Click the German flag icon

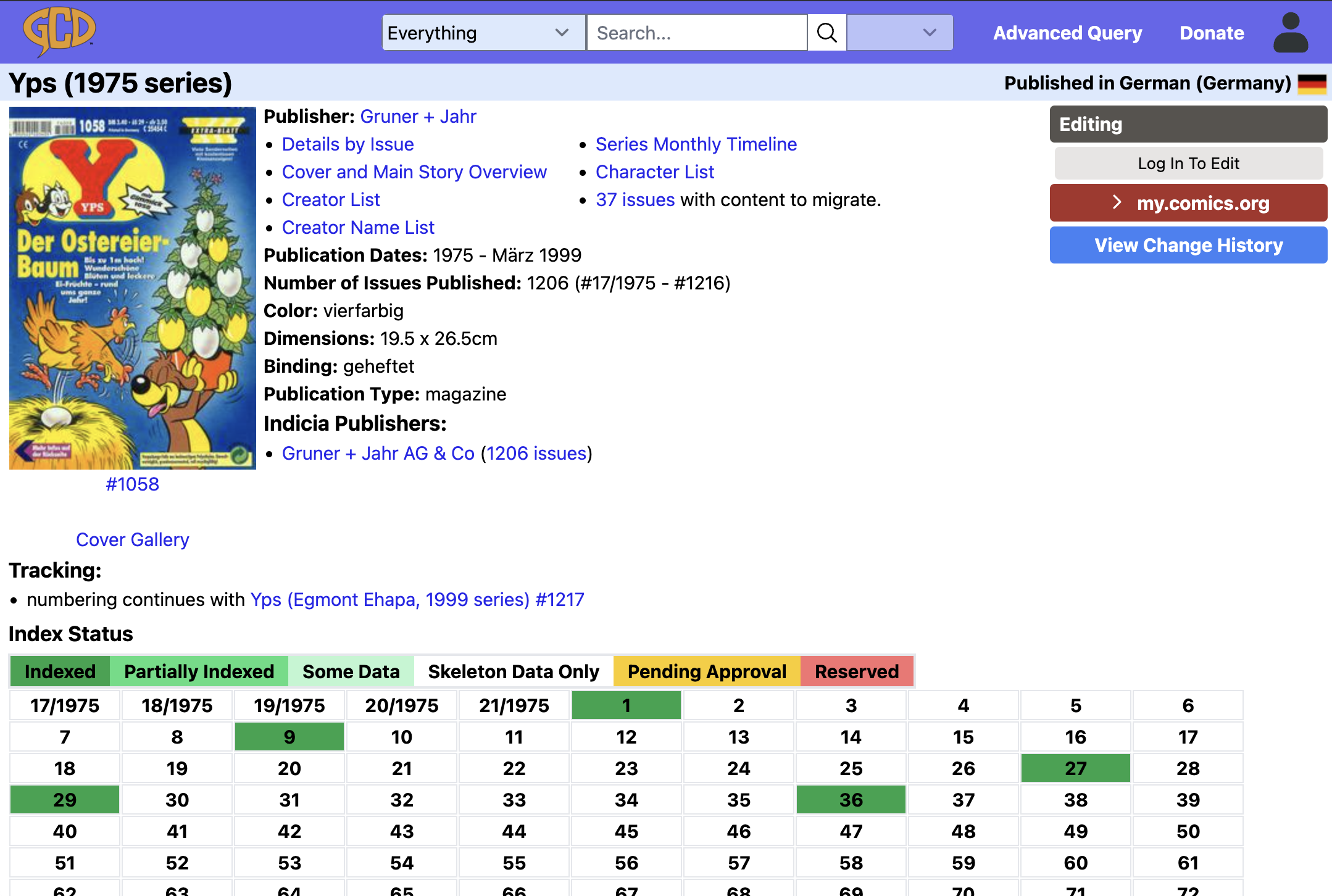pos(1312,83)
